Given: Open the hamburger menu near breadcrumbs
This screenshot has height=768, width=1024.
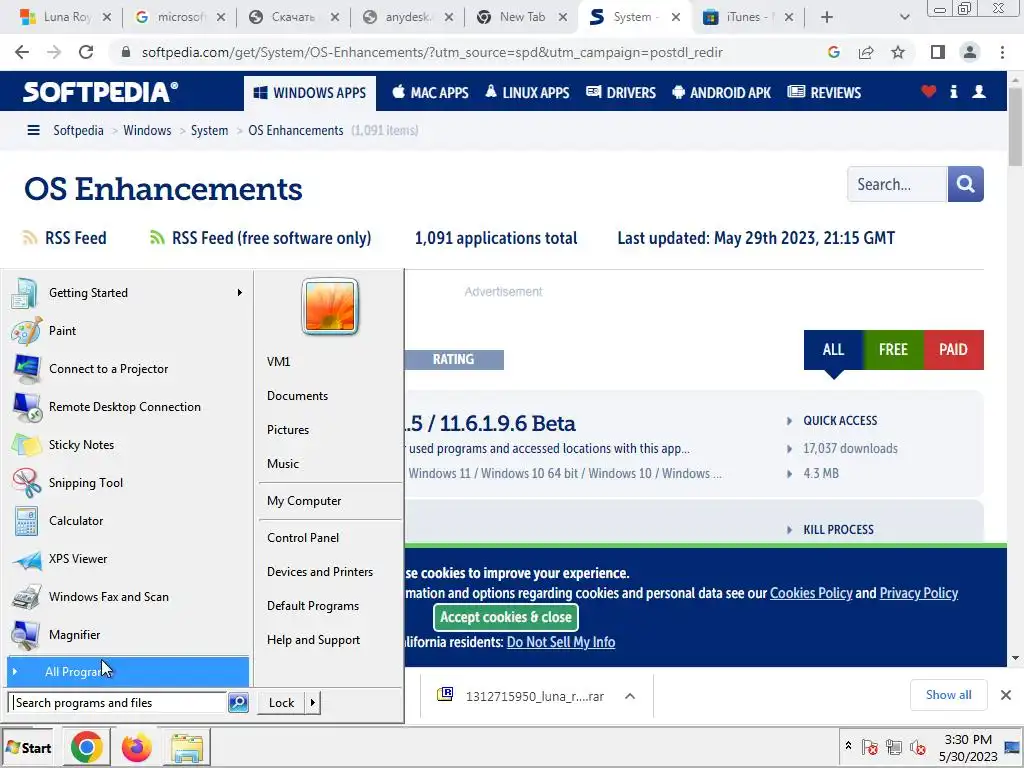Looking at the screenshot, I should [x=33, y=130].
